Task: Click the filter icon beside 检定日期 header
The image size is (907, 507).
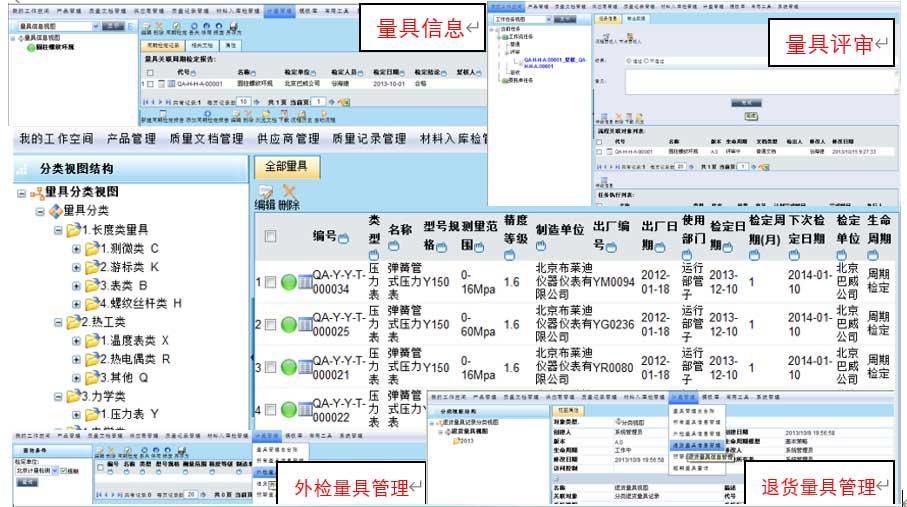Action: pyautogui.click(x=728, y=247)
